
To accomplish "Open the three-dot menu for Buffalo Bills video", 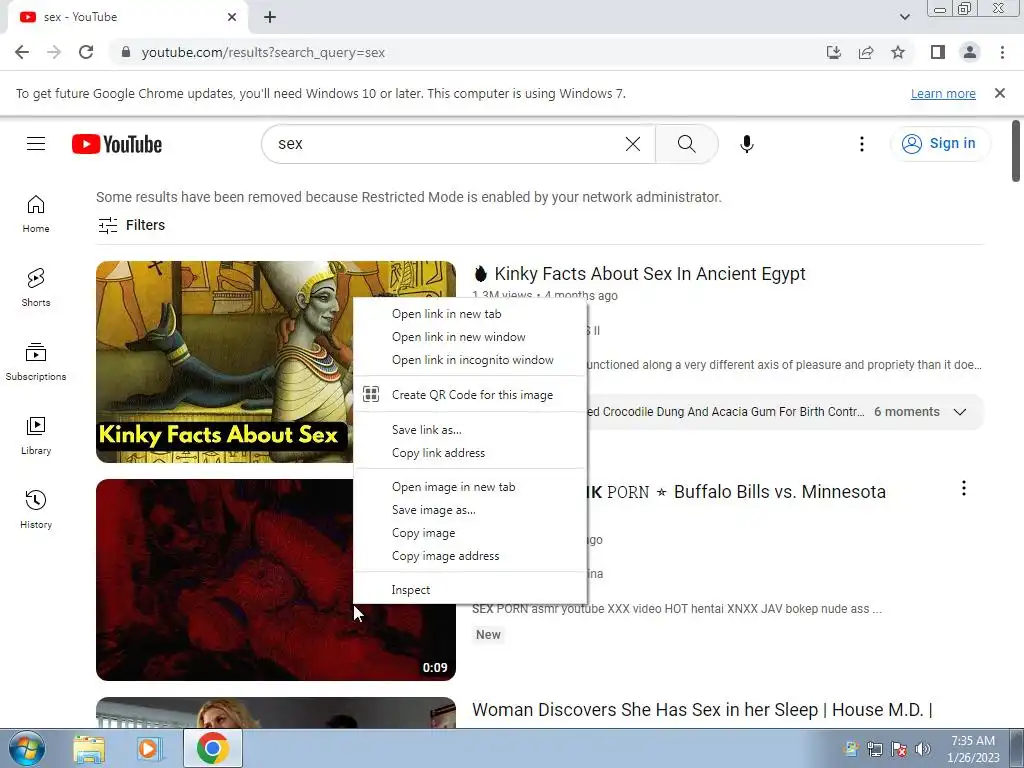I will point(963,488).
